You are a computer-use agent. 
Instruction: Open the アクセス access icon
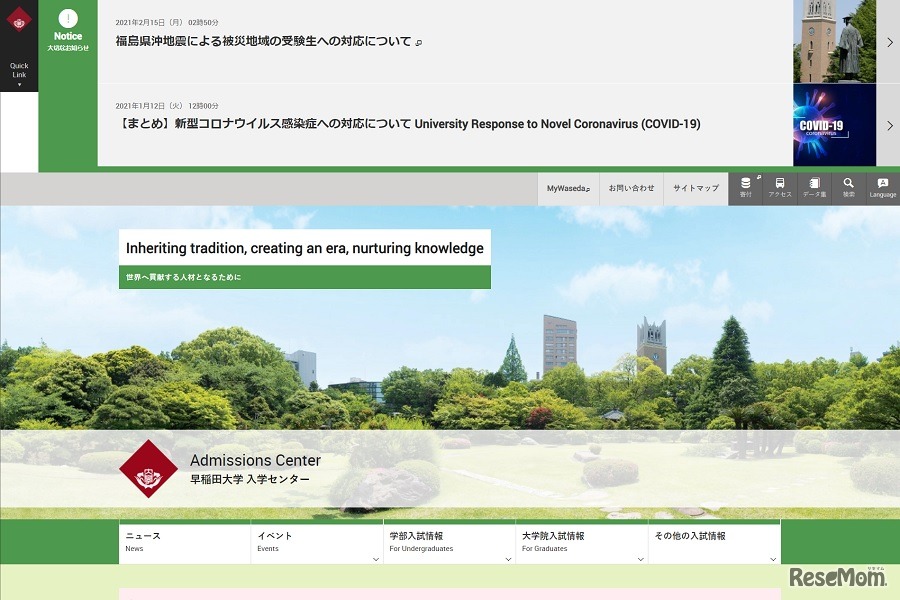click(x=779, y=186)
